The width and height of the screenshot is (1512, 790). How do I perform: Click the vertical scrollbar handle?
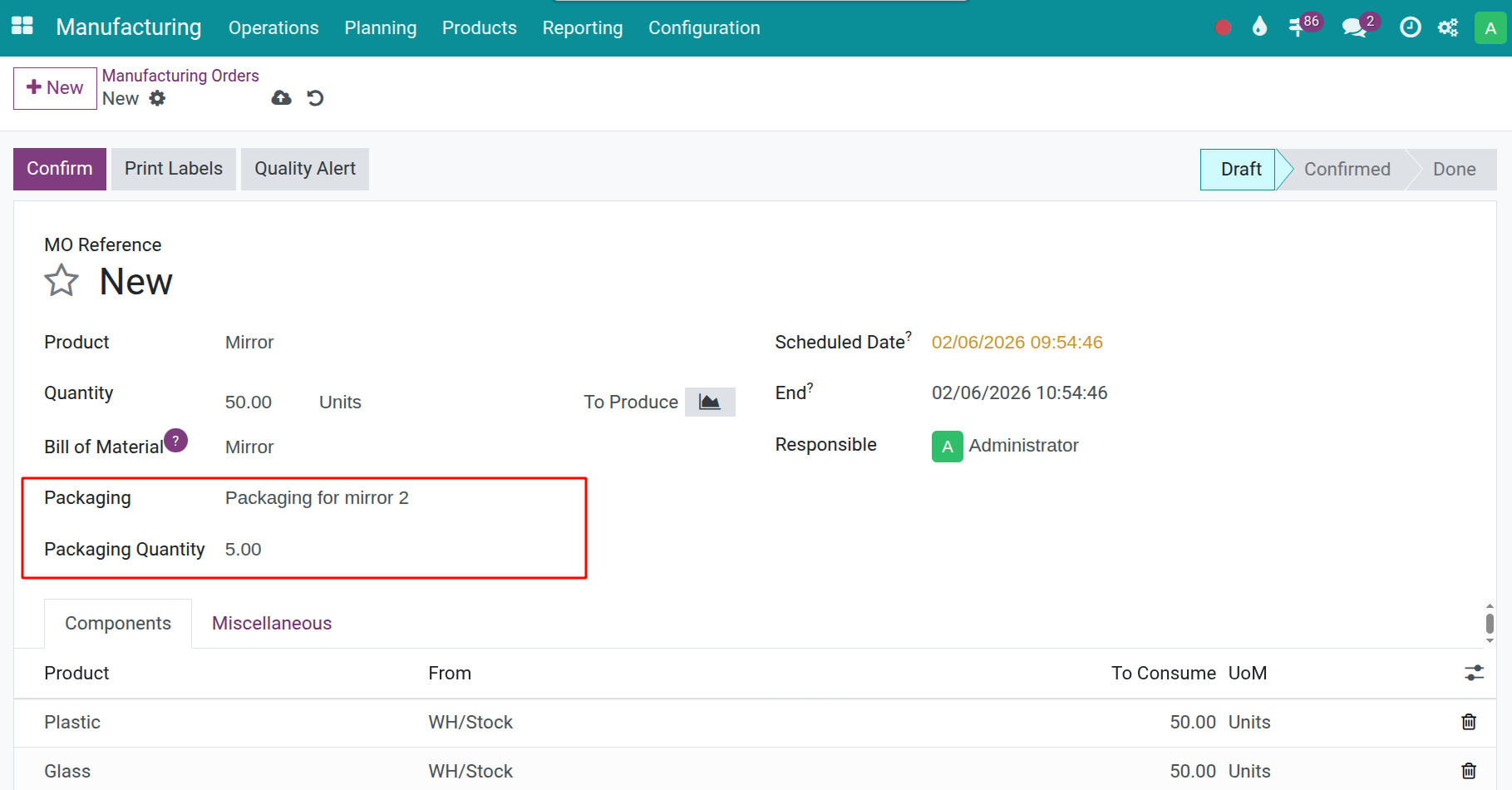click(x=1490, y=623)
